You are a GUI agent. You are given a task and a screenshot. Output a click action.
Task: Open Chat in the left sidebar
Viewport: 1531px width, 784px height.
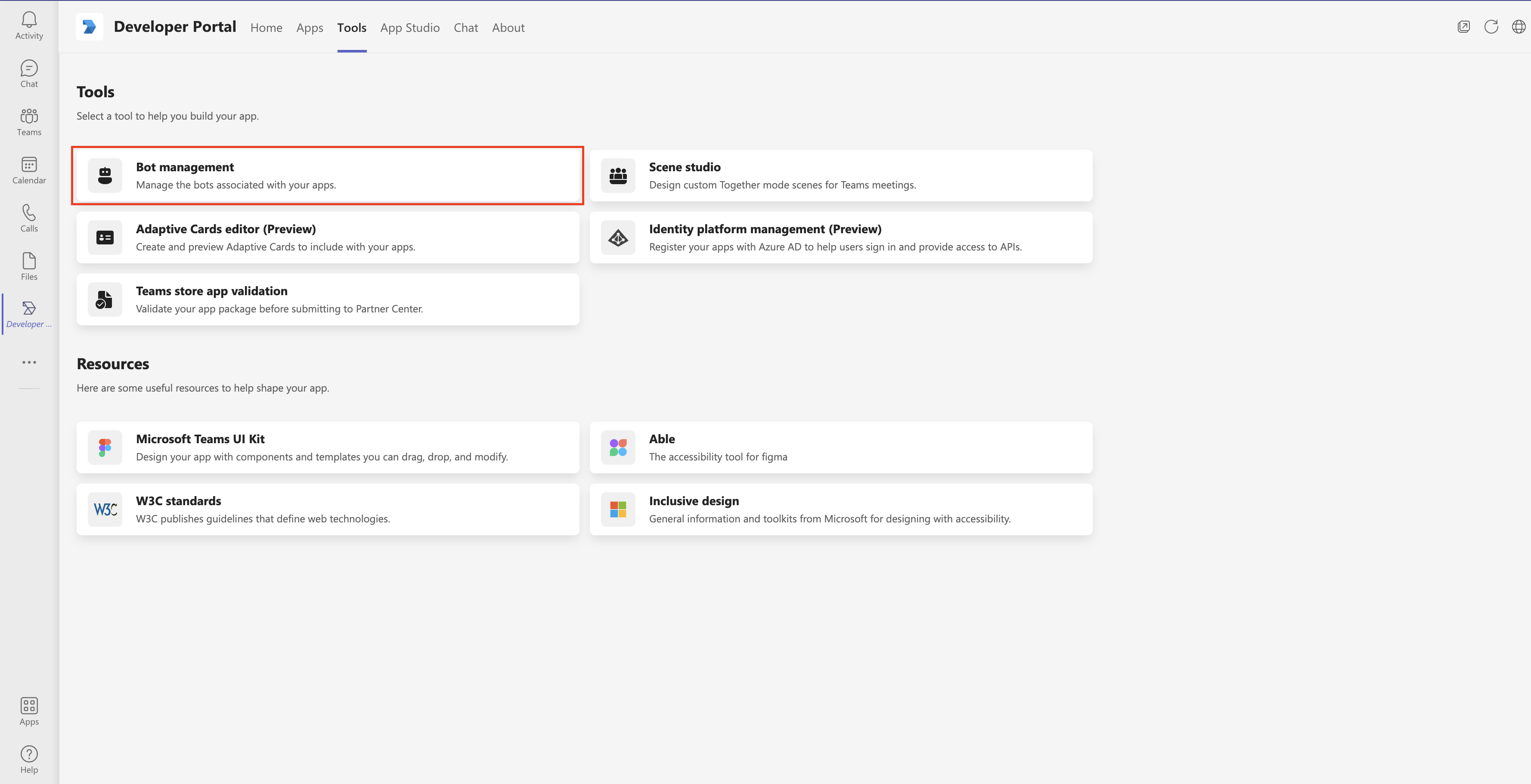pos(28,74)
